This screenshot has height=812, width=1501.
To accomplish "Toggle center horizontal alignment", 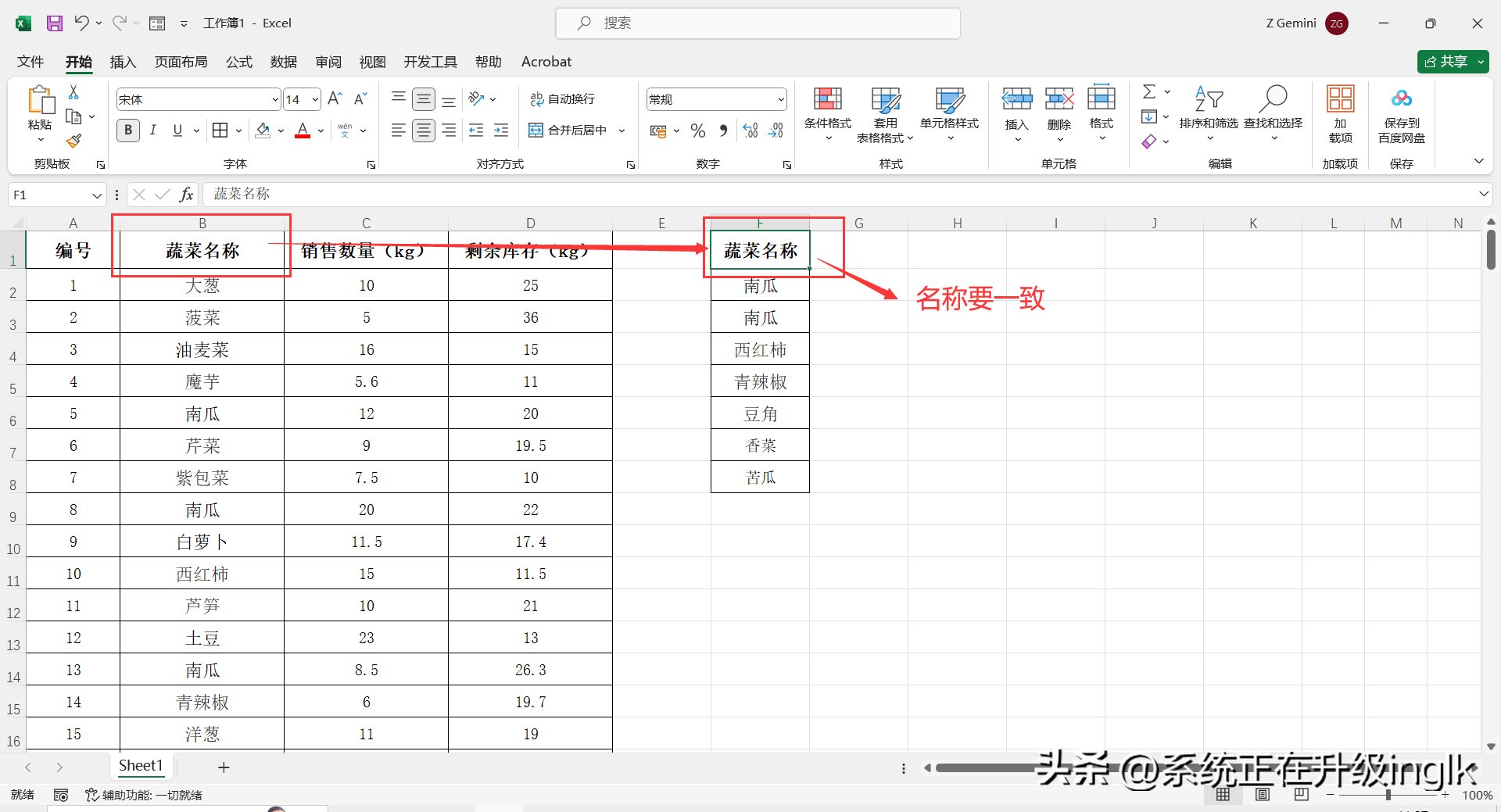I will click(x=424, y=131).
